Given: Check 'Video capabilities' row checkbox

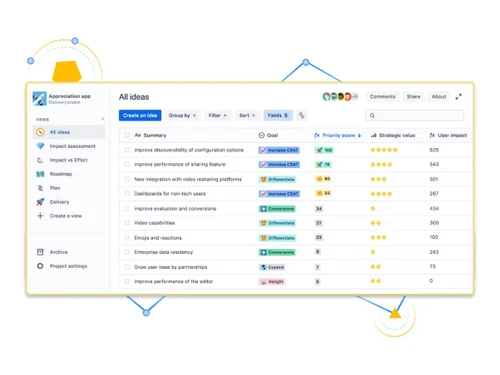Looking at the screenshot, I should click(127, 223).
